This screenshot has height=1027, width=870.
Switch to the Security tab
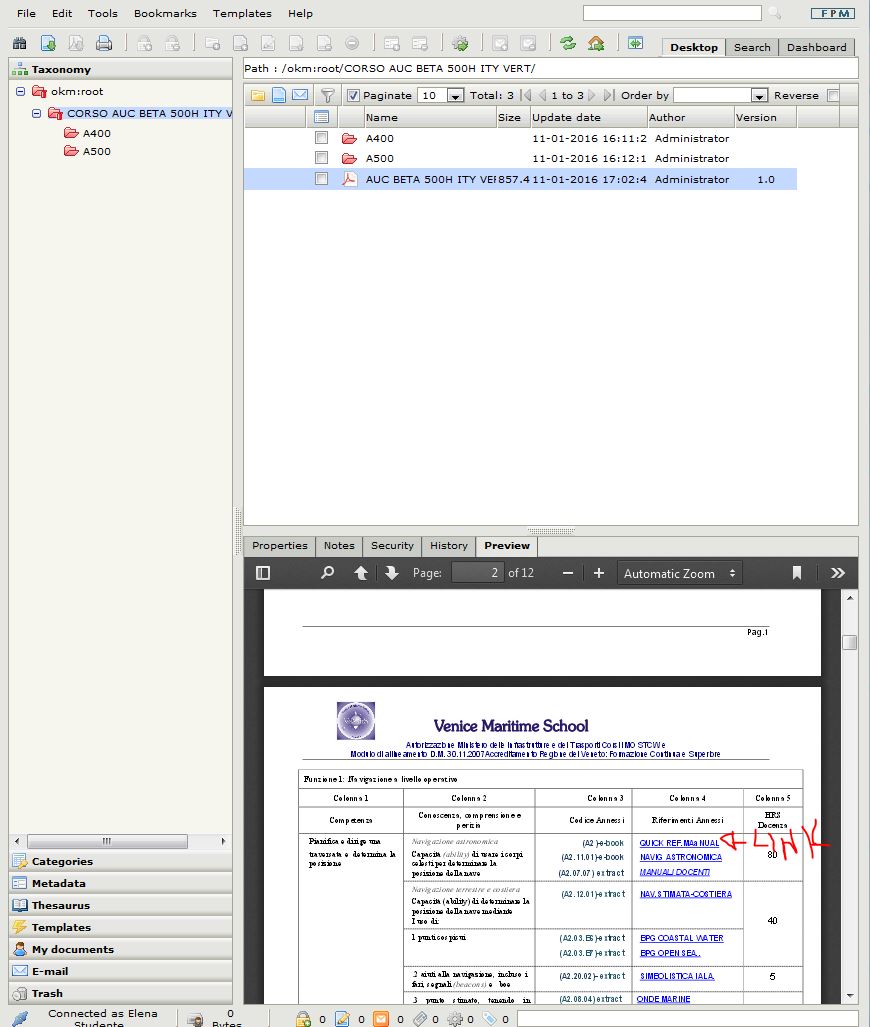[x=392, y=546]
